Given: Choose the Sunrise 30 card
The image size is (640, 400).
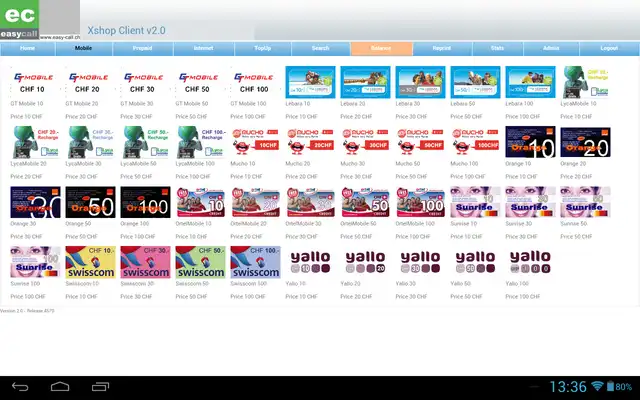Looking at the screenshot, I should 530,202.
